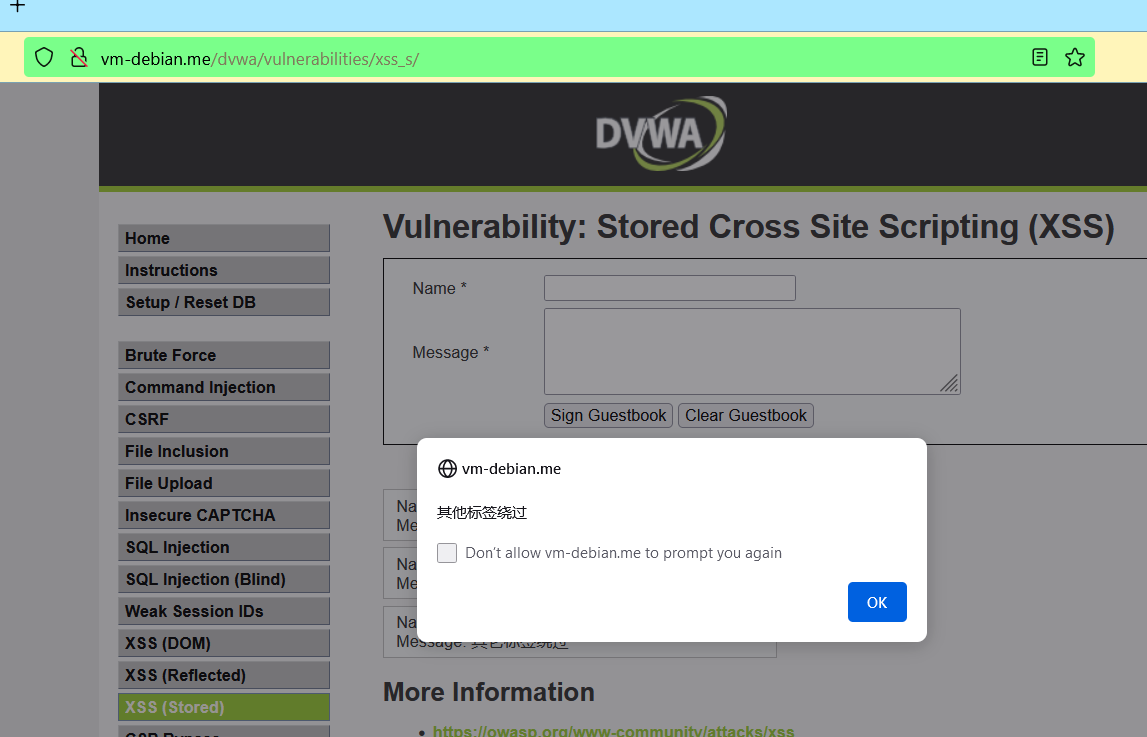This screenshot has width=1147, height=737.
Task: Click the globe icon in the alert dialog
Action: [x=447, y=469]
